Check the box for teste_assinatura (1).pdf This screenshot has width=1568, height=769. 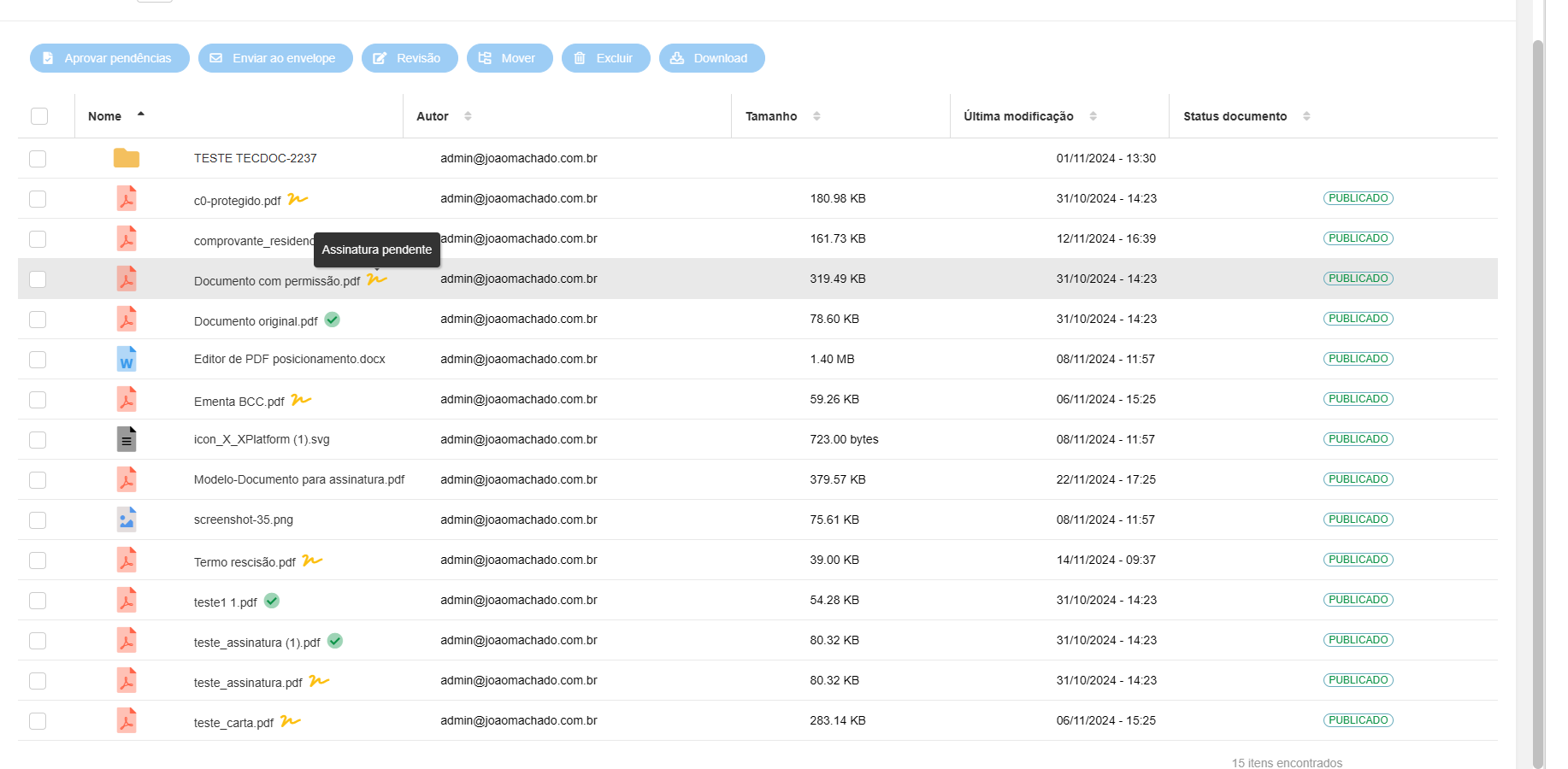pos(38,641)
